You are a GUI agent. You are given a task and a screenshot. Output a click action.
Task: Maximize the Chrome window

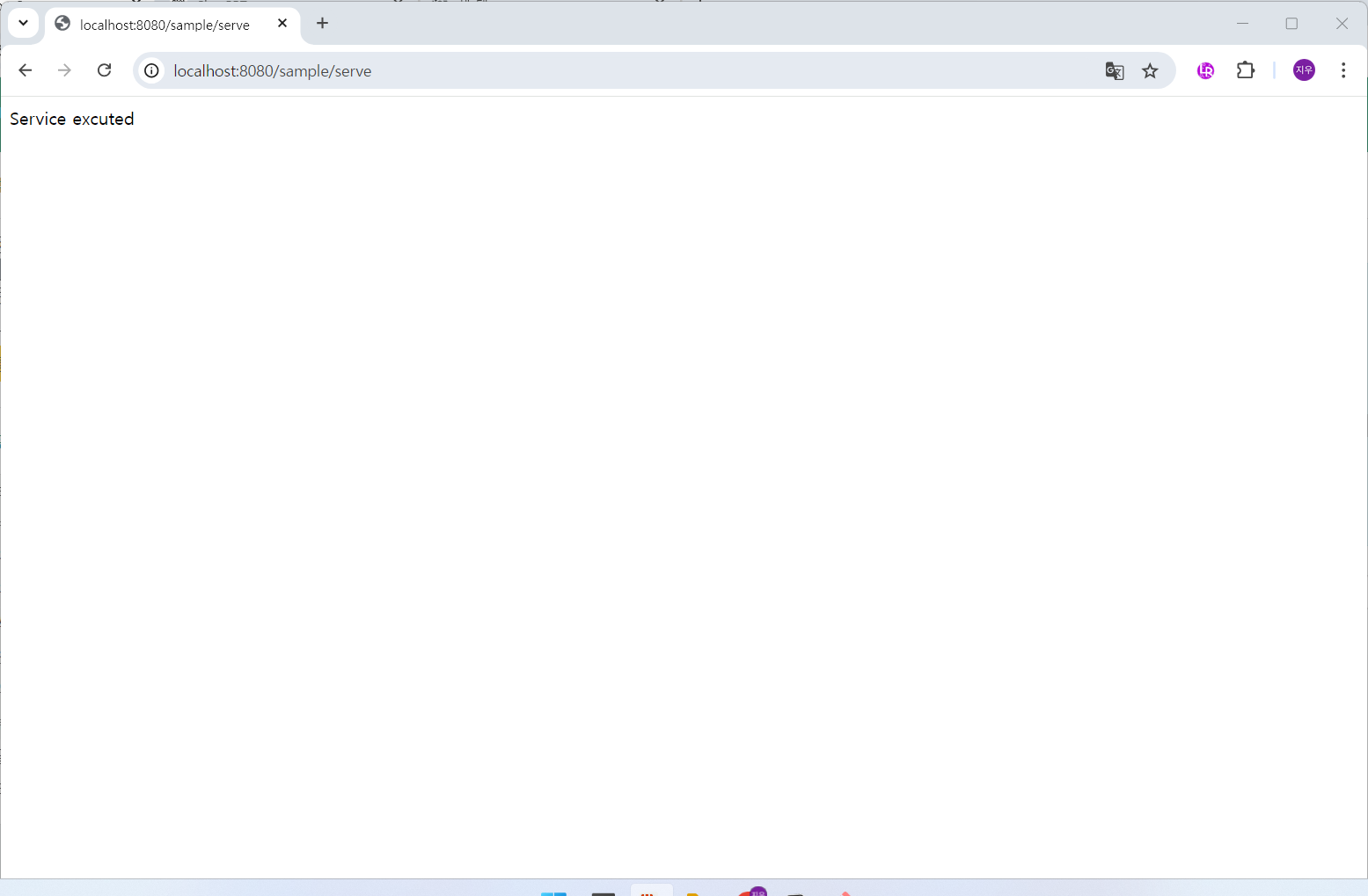[1291, 24]
